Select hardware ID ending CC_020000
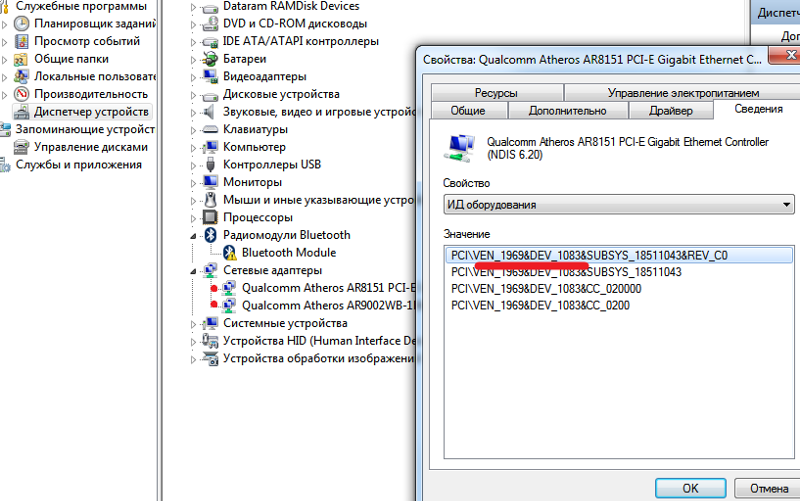800x501 pixels. [546, 289]
